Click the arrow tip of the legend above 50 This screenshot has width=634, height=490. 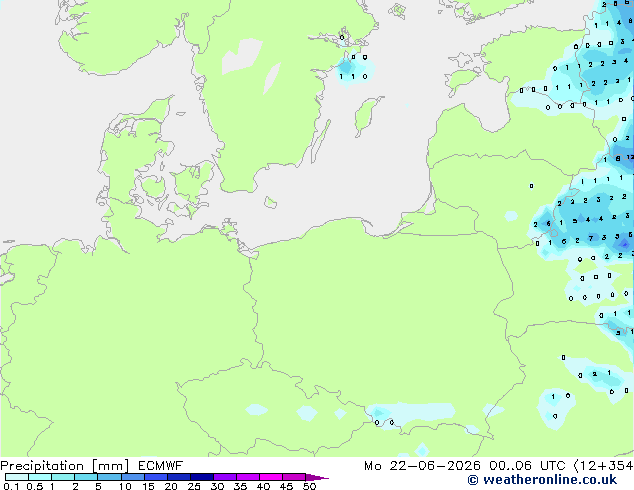point(317,477)
